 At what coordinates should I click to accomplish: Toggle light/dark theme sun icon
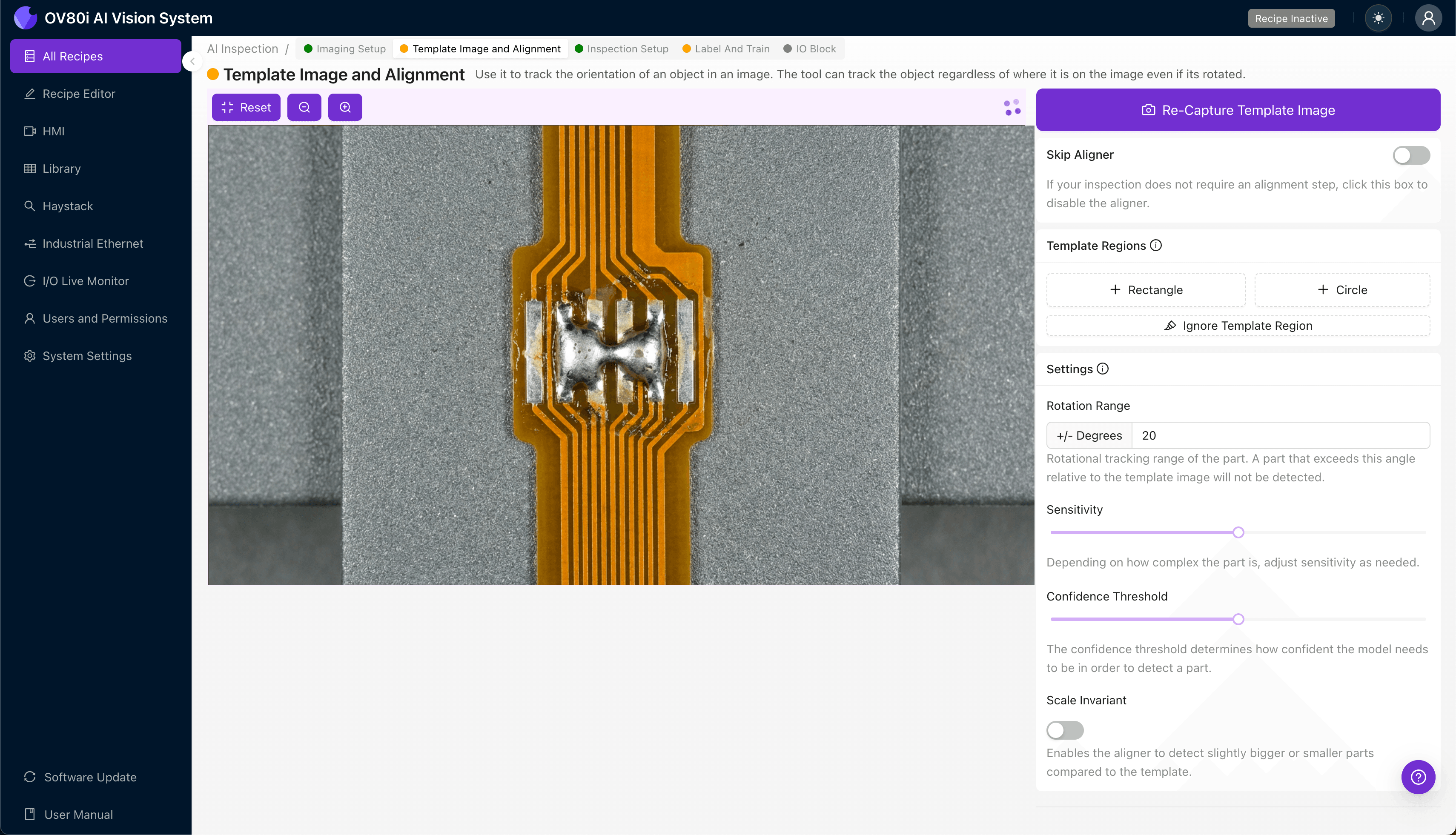pyautogui.click(x=1378, y=18)
